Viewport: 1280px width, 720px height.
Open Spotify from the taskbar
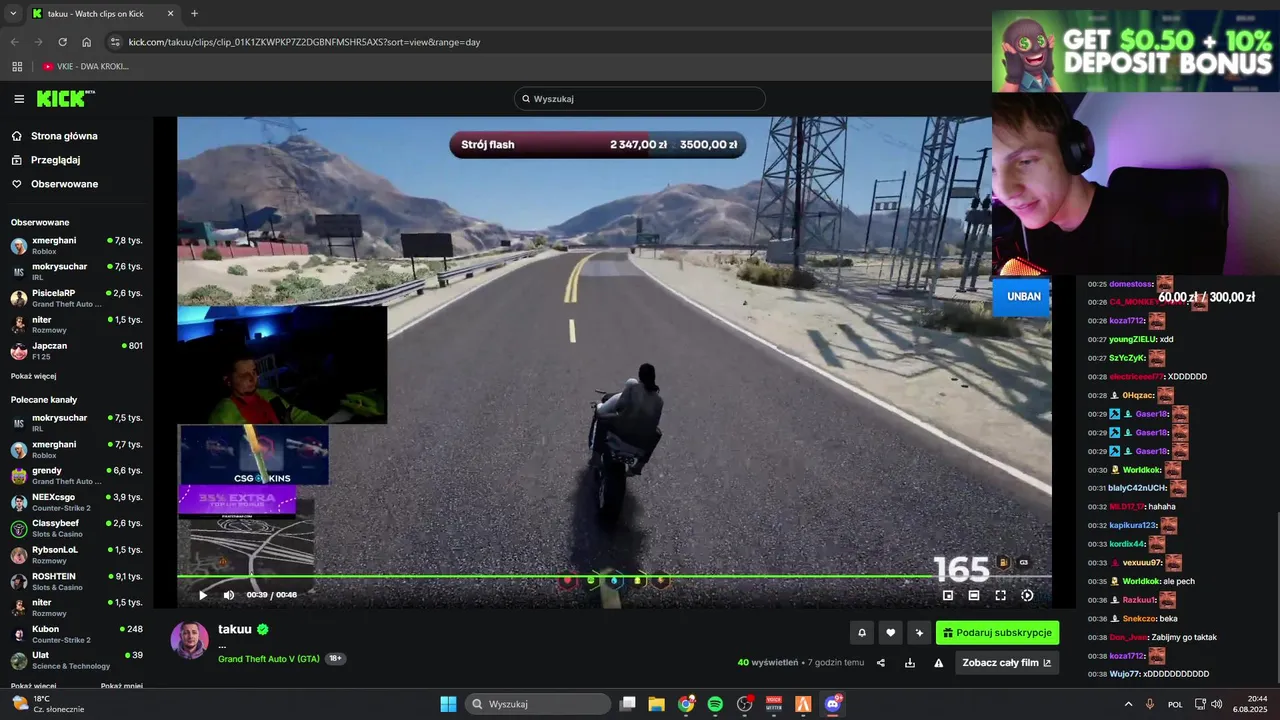[x=715, y=704]
